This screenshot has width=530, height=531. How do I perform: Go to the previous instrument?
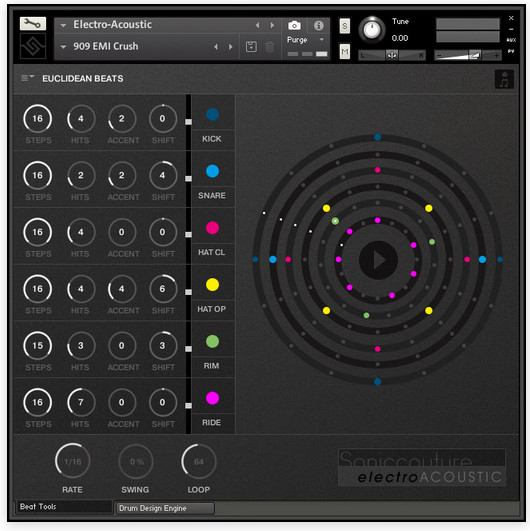tap(257, 25)
